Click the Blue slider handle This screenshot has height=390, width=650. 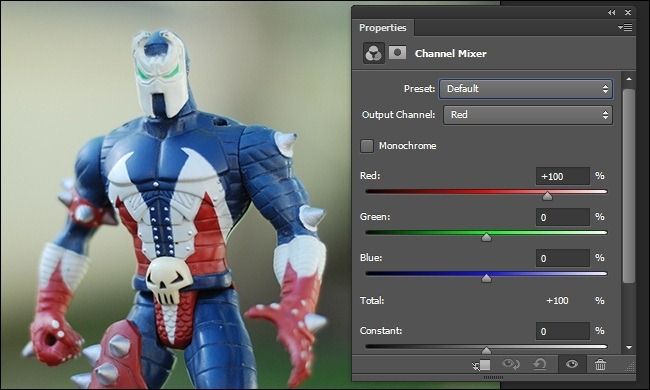486,278
